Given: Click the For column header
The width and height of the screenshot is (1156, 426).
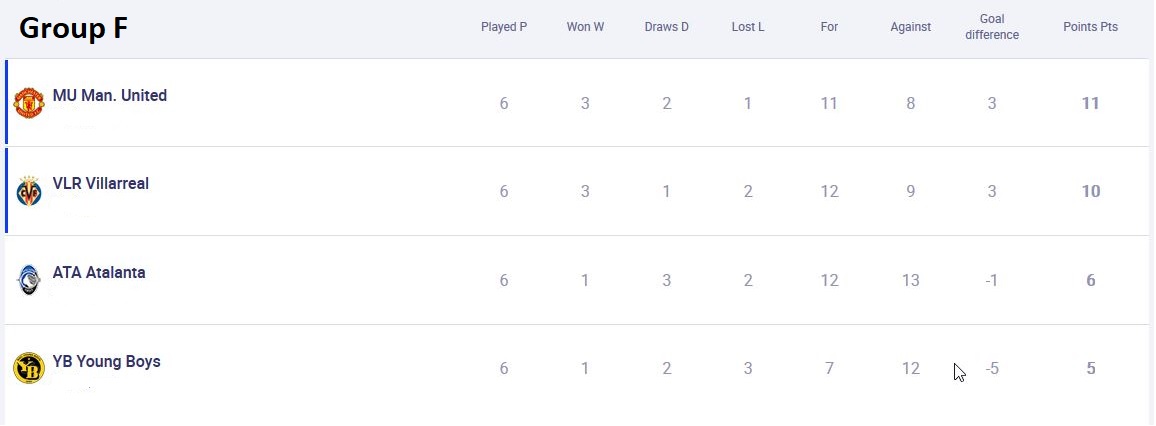Looking at the screenshot, I should click(x=829, y=27).
